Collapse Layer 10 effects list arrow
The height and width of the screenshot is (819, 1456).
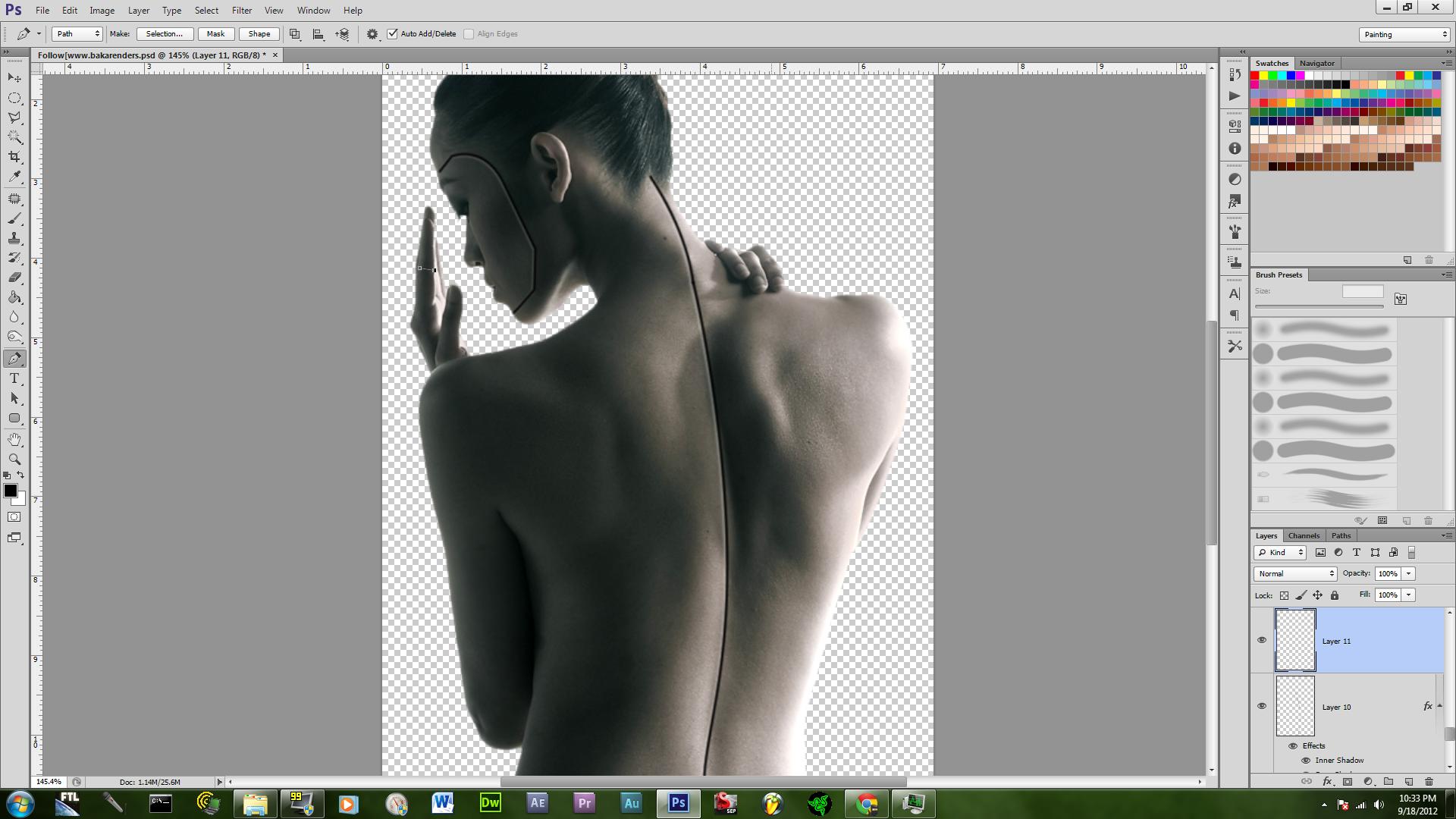tap(1439, 706)
